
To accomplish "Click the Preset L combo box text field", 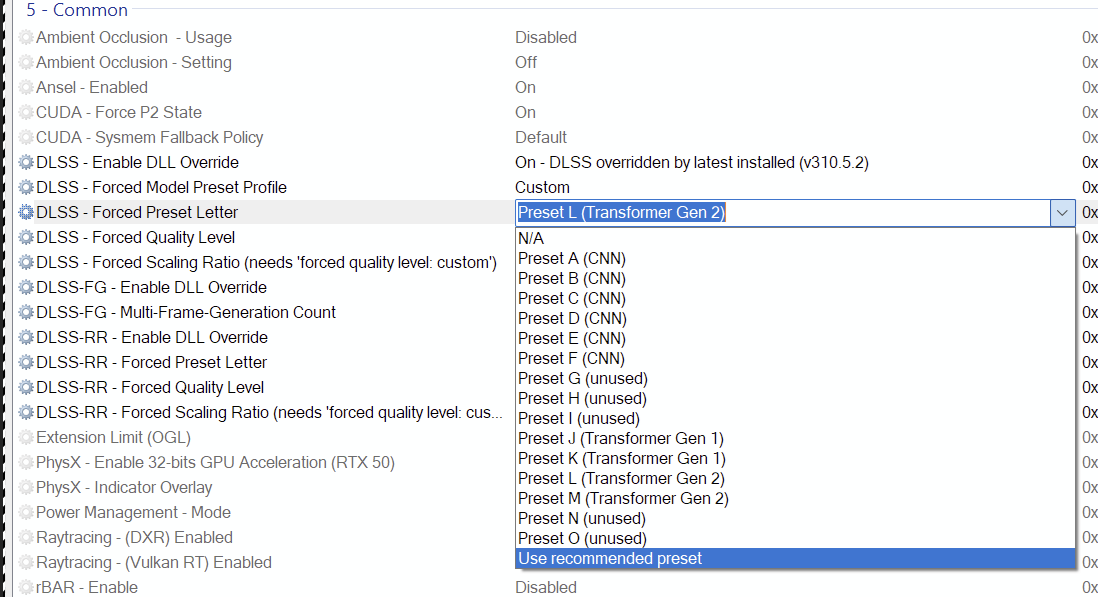I will 780,212.
